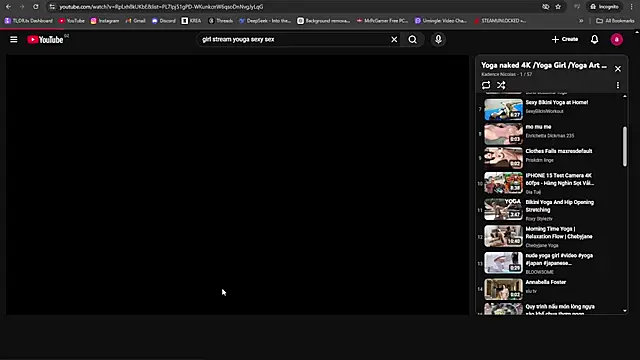Expand the hidden bookmarks chevron
Screen dimensions: 640x360
581,21
